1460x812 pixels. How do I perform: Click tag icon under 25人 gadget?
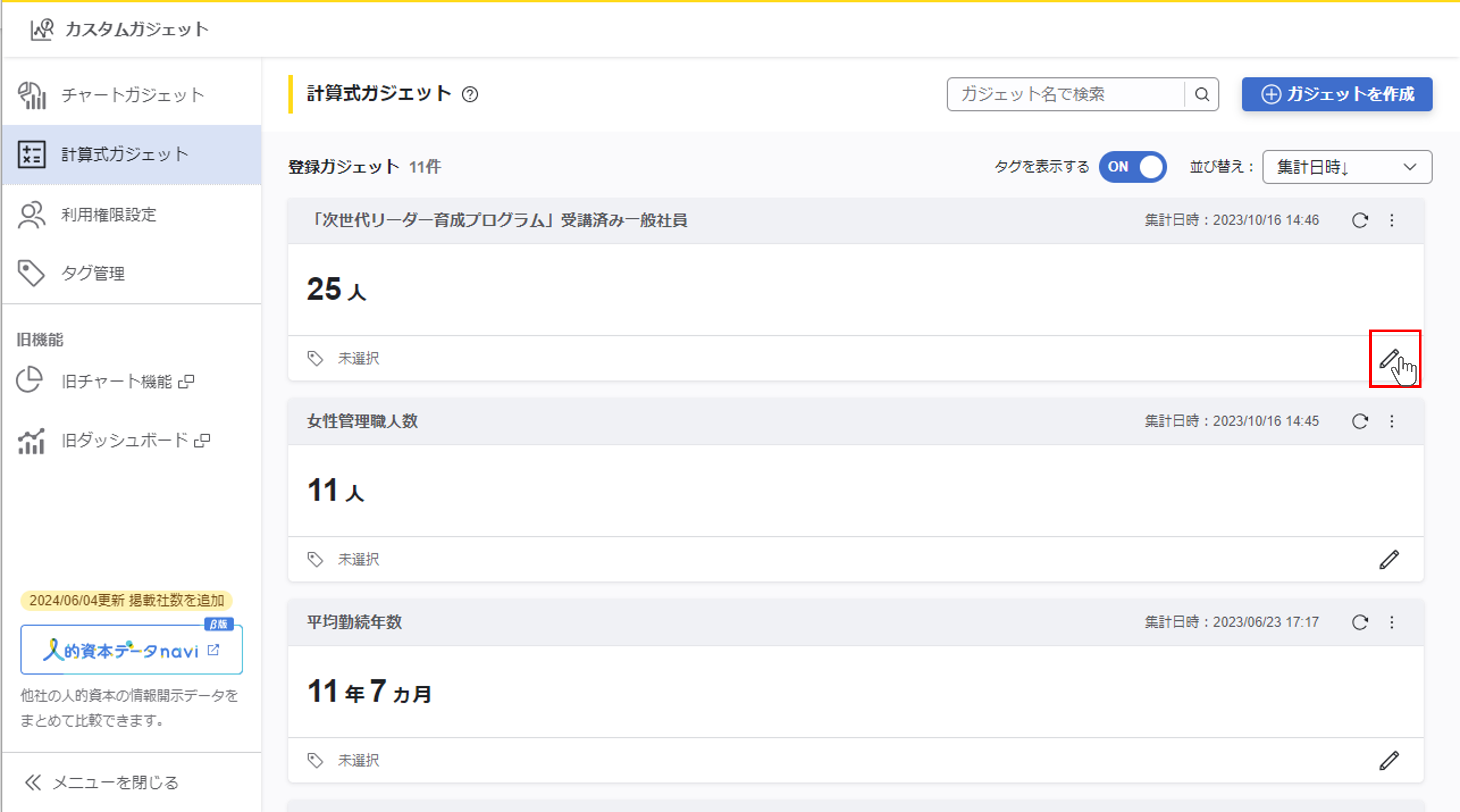[315, 358]
